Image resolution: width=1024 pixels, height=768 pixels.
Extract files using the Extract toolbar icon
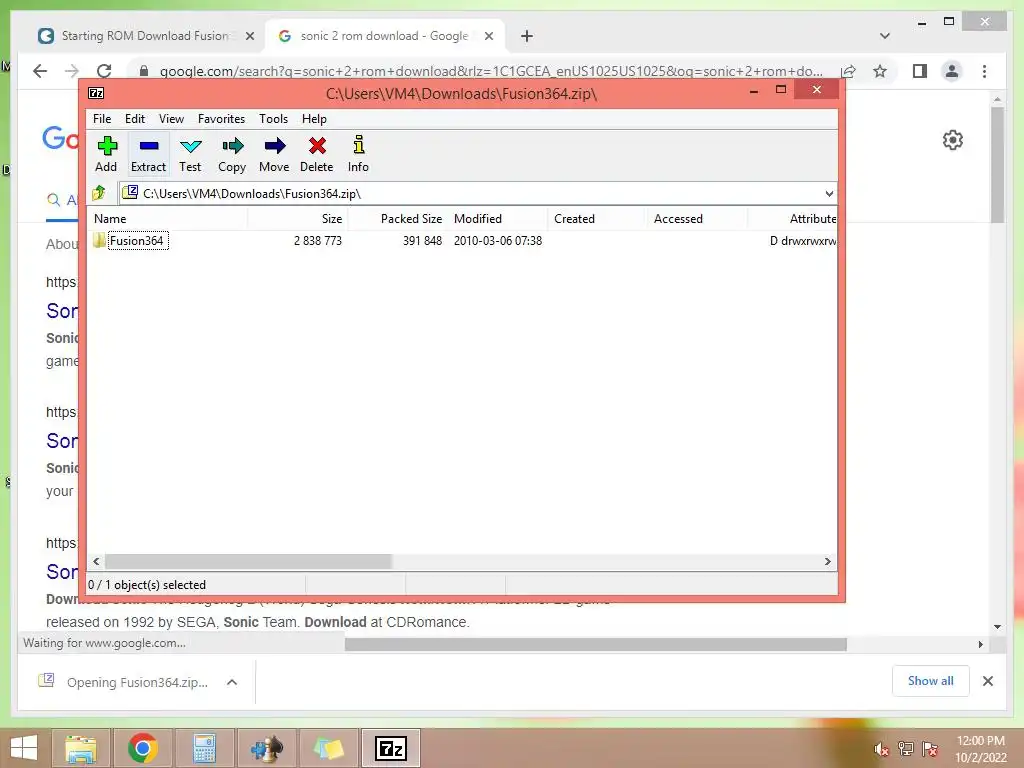(x=148, y=154)
